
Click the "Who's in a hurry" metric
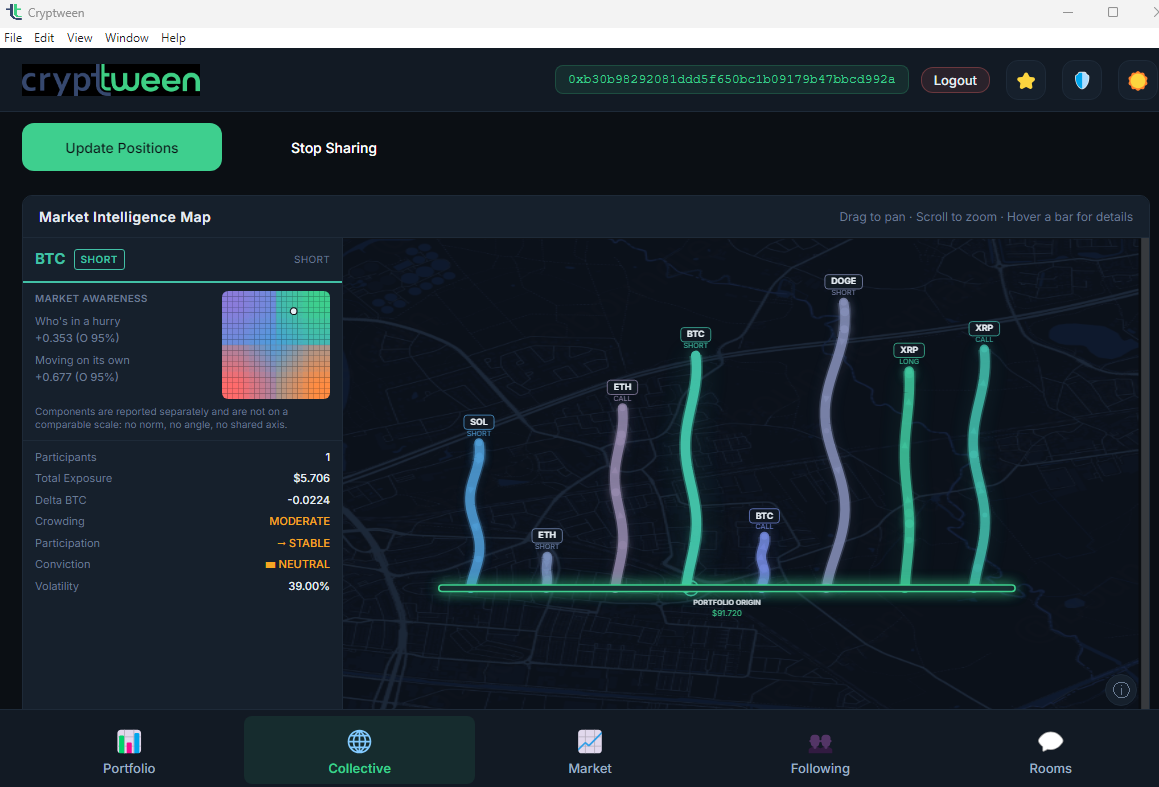pyautogui.click(x=78, y=321)
